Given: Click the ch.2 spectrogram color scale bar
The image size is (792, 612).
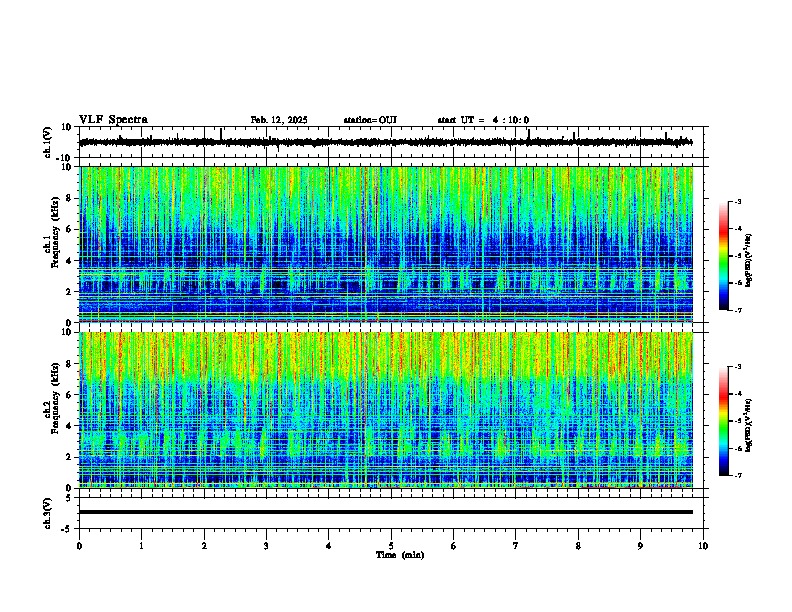Looking at the screenshot, I should (724, 421).
